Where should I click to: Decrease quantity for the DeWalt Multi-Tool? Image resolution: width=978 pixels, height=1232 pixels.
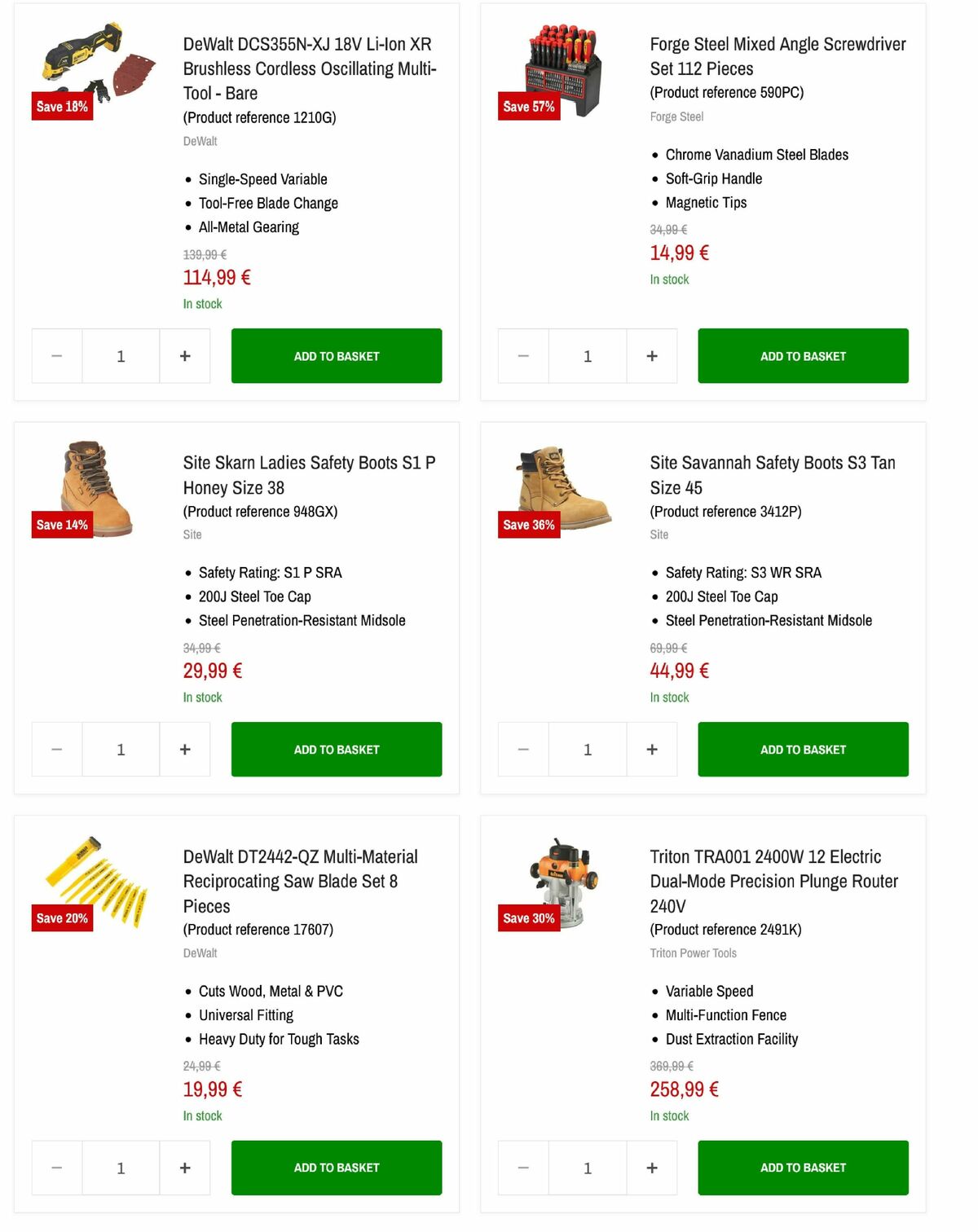point(56,356)
